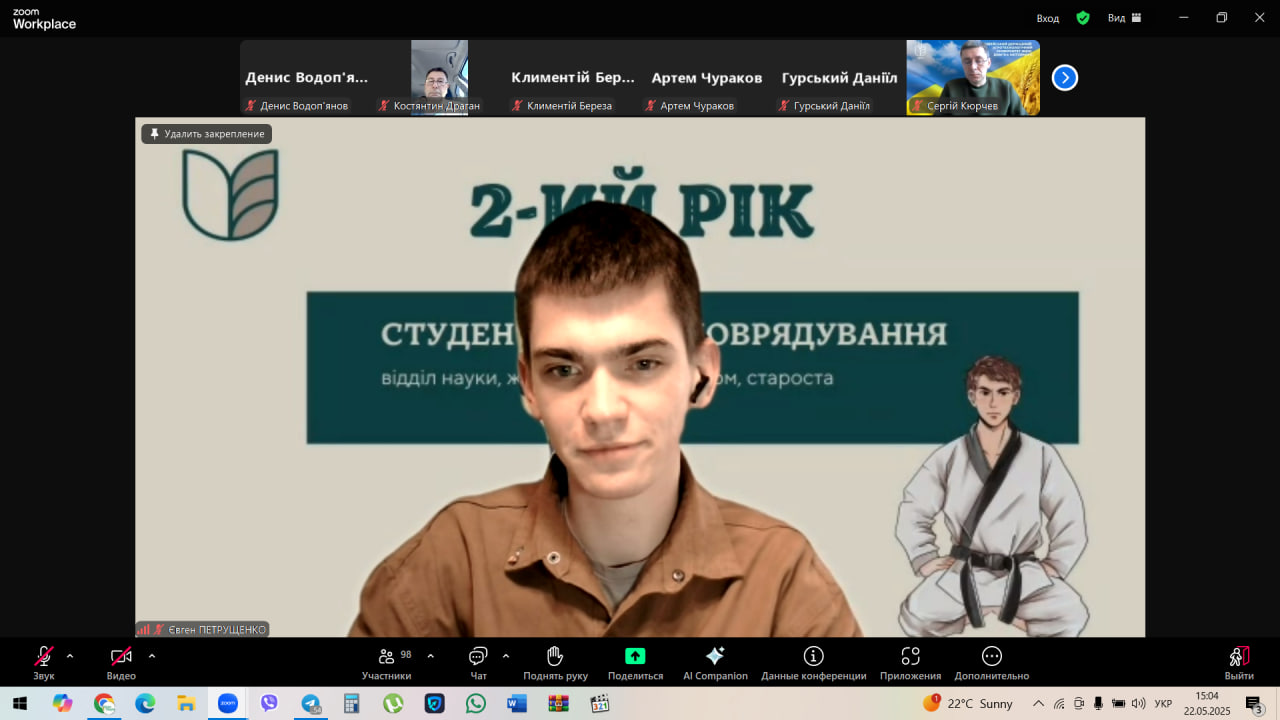Open Microsoft Word from the taskbar
1280x720 pixels.
click(x=517, y=703)
